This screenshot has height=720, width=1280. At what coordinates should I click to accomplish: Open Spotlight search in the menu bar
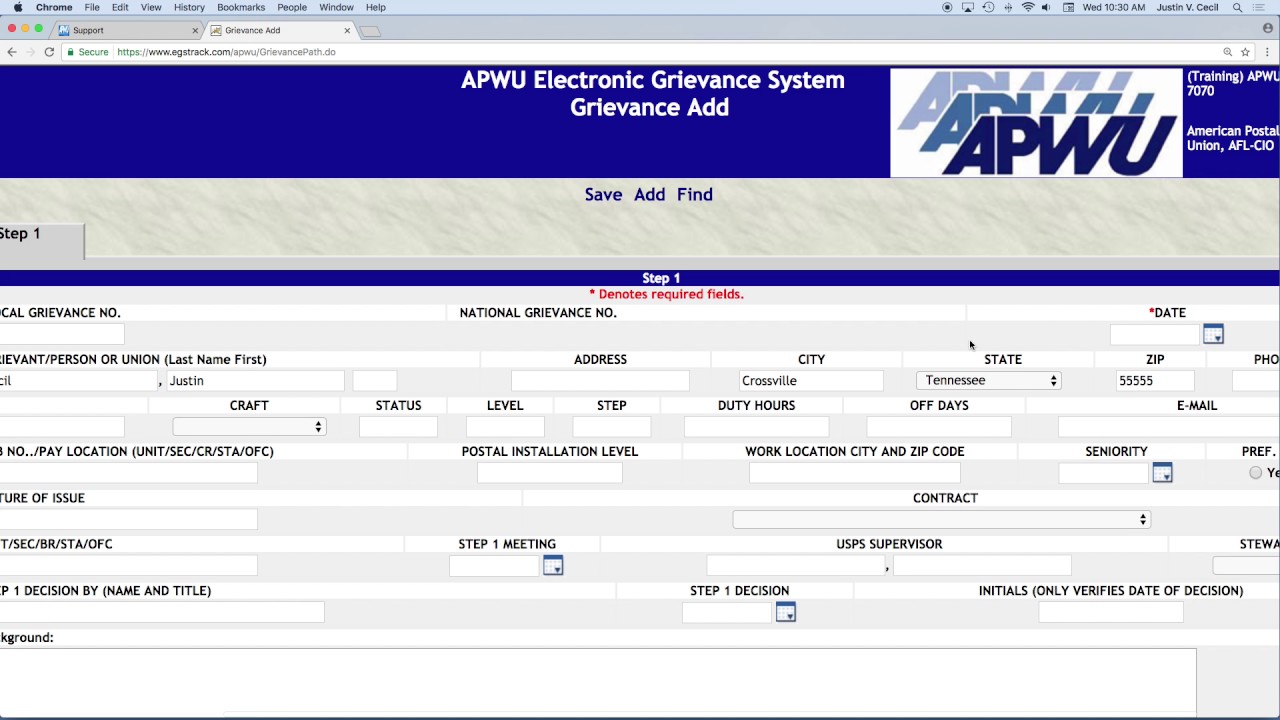tap(1237, 7)
